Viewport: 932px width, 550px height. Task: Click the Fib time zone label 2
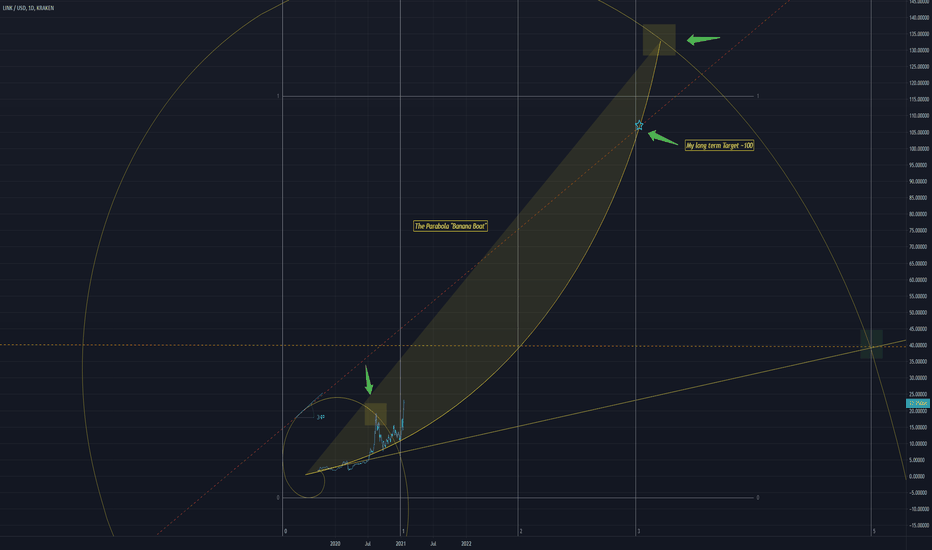point(521,532)
